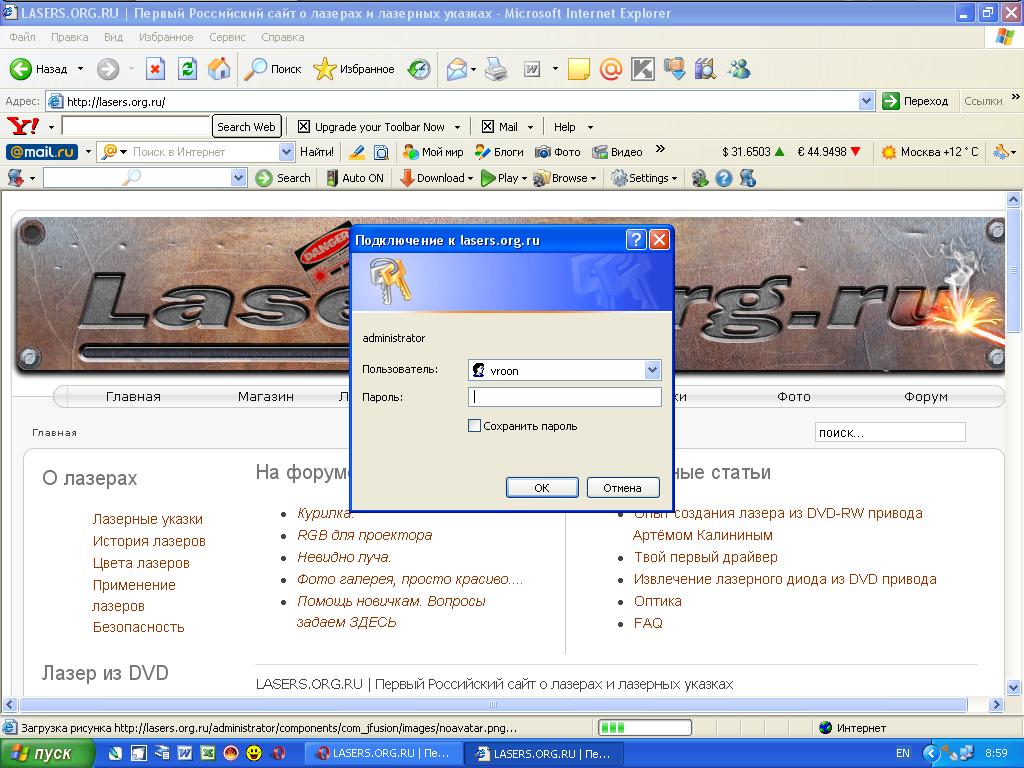1024x768 pixels.
Task: Click the Yahoo toolbar search field
Action: pyautogui.click(x=136, y=126)
